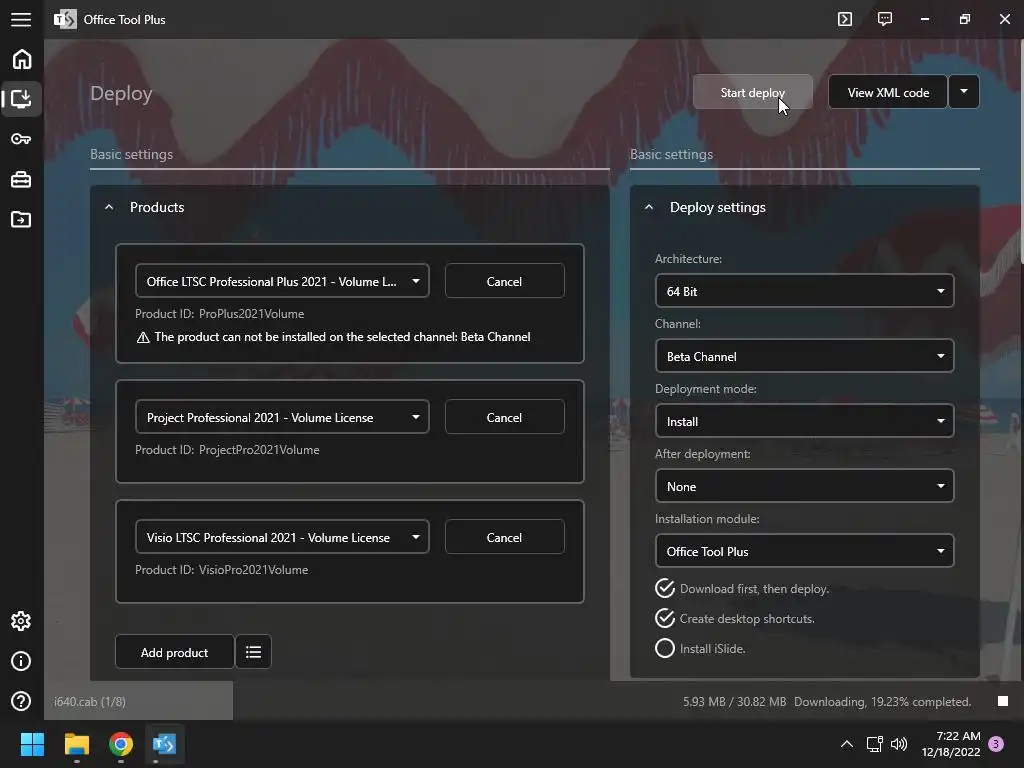This screenshot has width=1024, height=768.
Task: Open Project Professional 2021 product dropdown
Action: coord(282,417)
